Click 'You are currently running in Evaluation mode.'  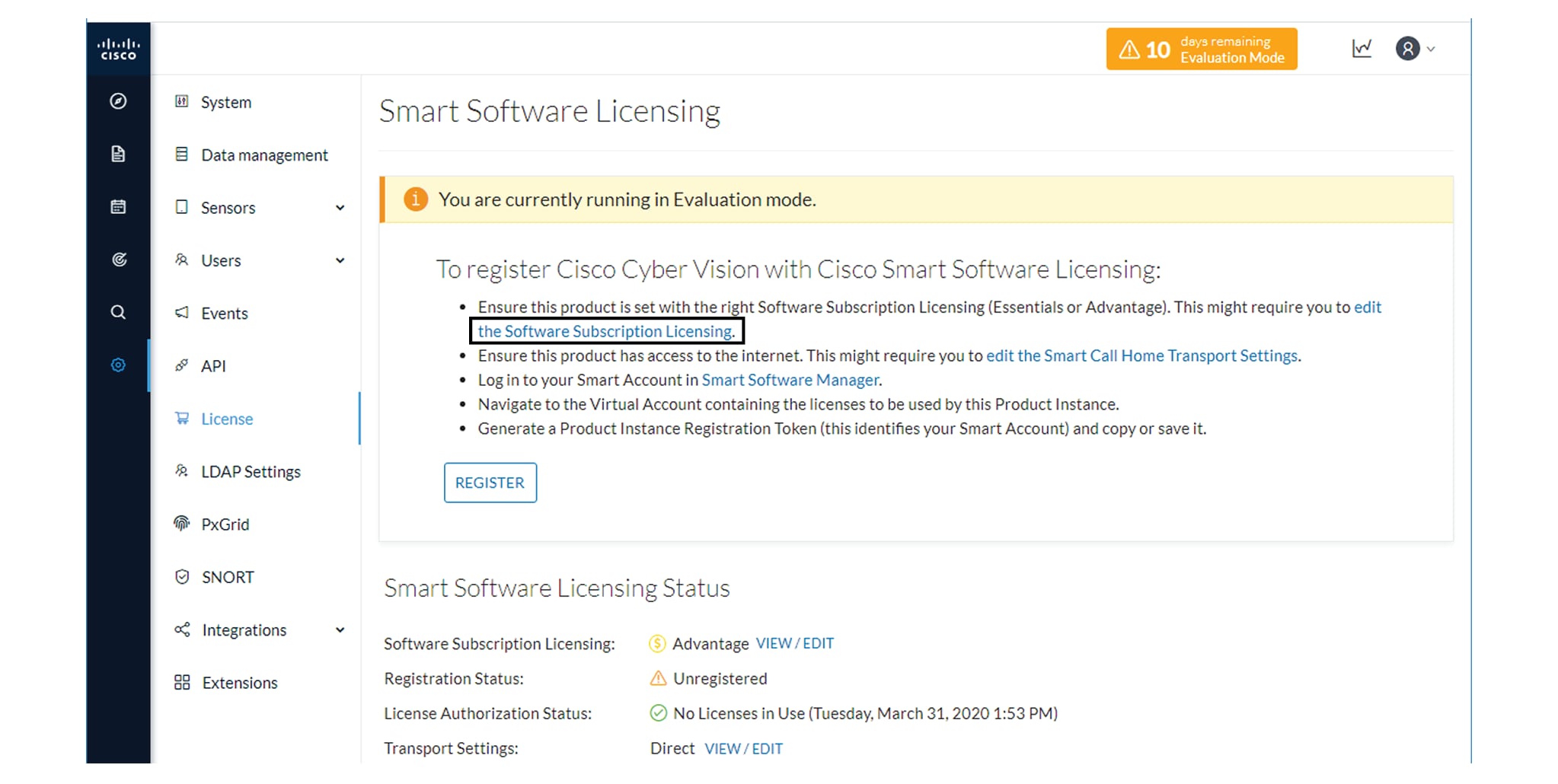pyautogui.click(x=627, y=199)
